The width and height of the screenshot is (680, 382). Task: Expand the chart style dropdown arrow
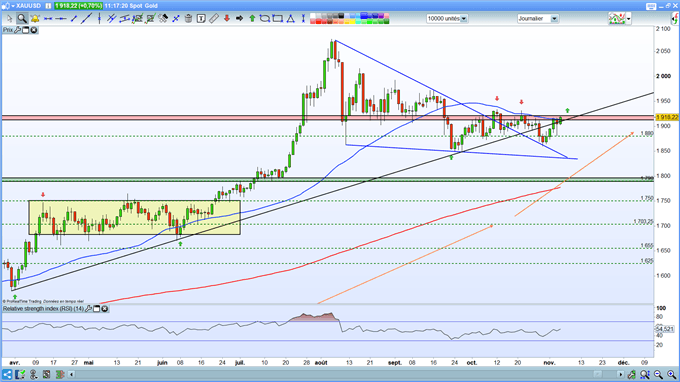[628, 19]
